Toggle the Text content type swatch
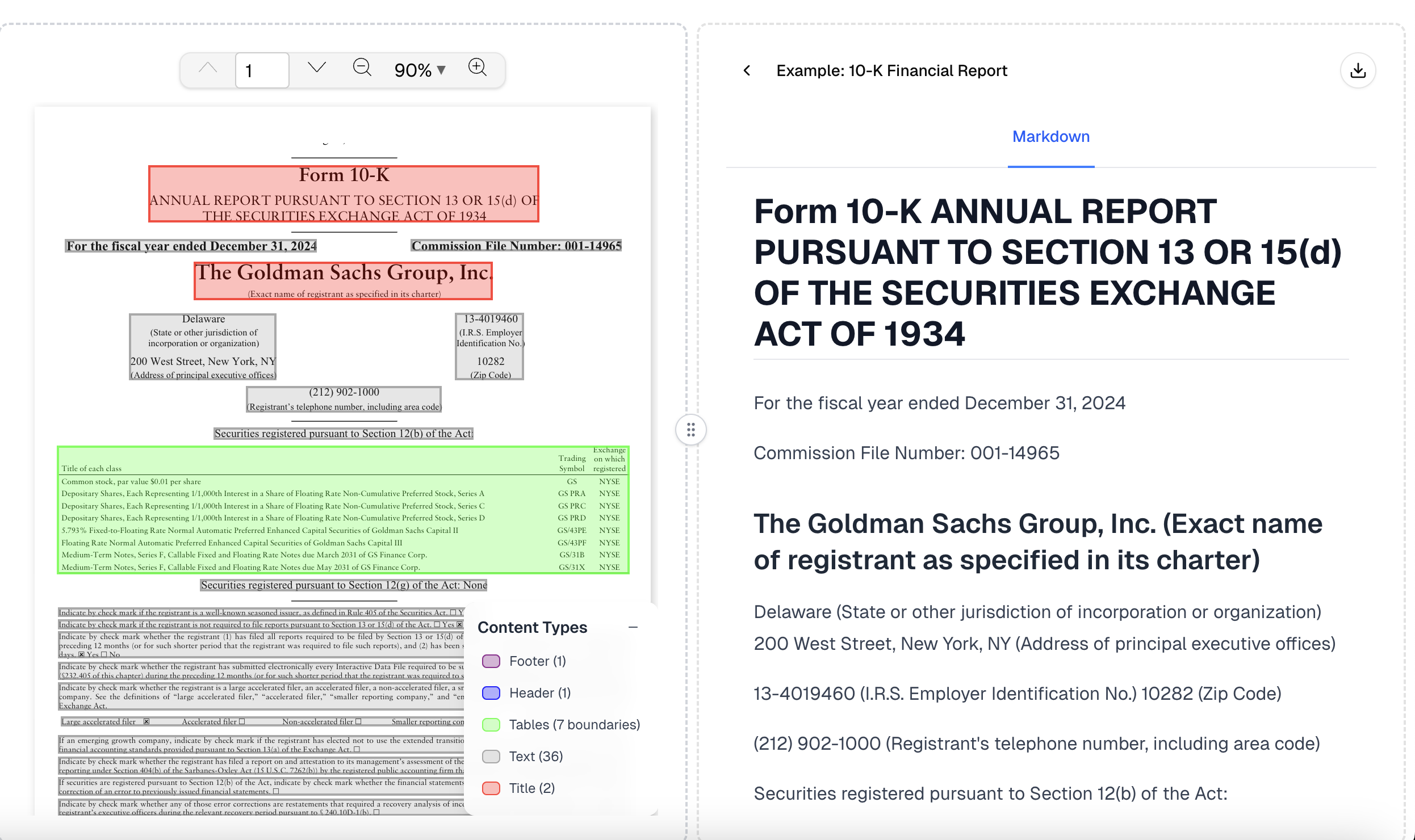The image size is (1415, 840). [x=491, y=757]
